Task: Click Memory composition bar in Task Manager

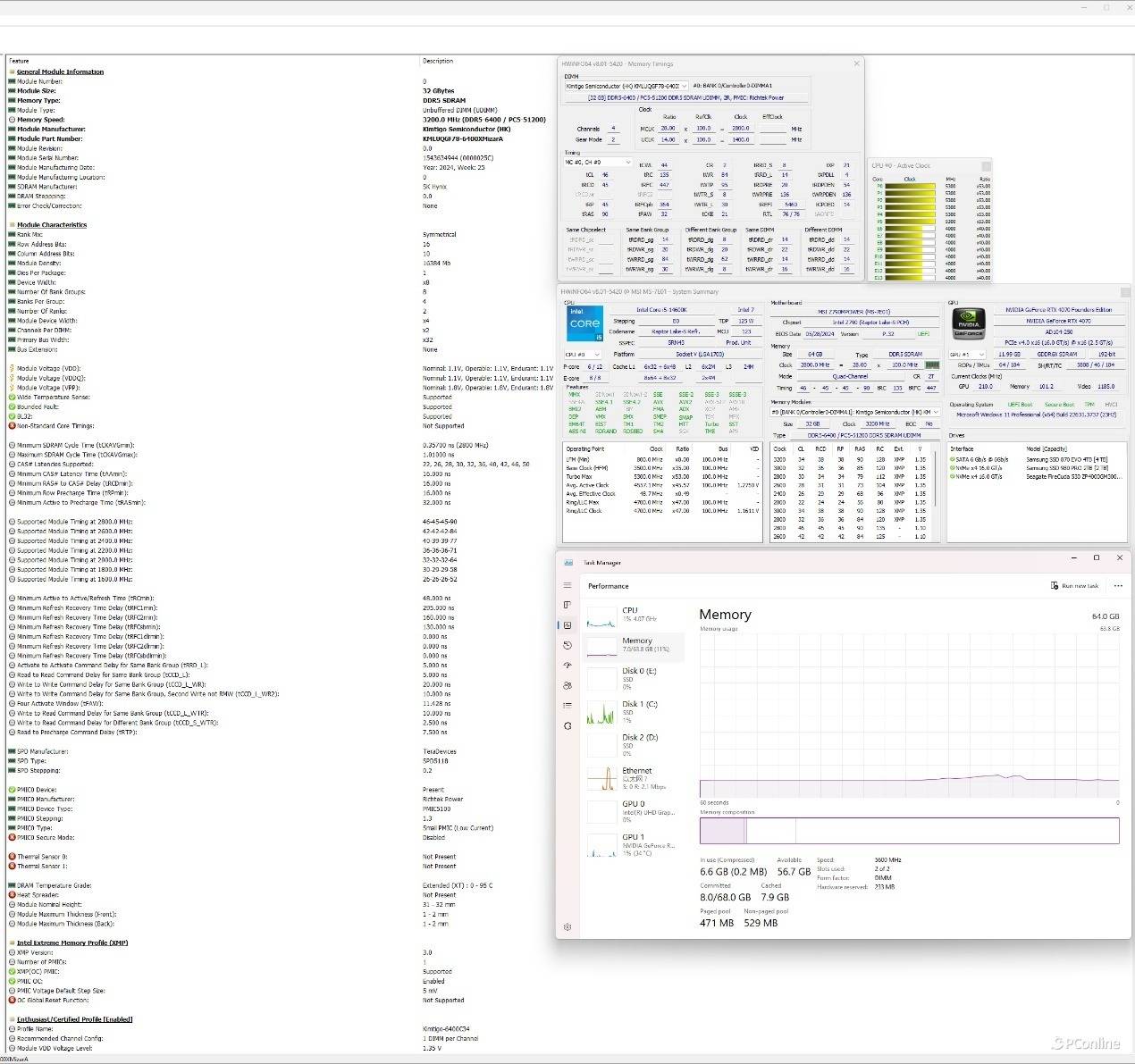Action: pyautogui.click(x=909, y=831)
